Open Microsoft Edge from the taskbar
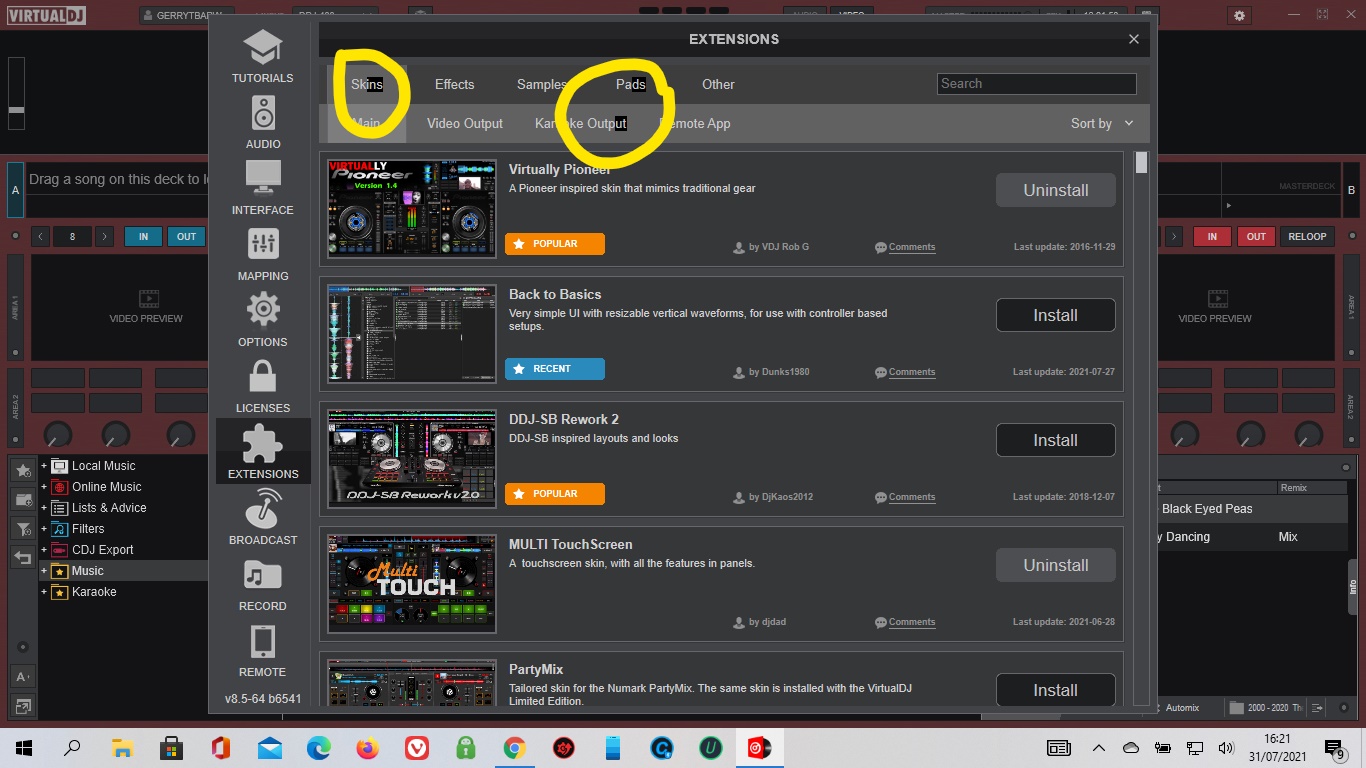 tap(318, 747)
